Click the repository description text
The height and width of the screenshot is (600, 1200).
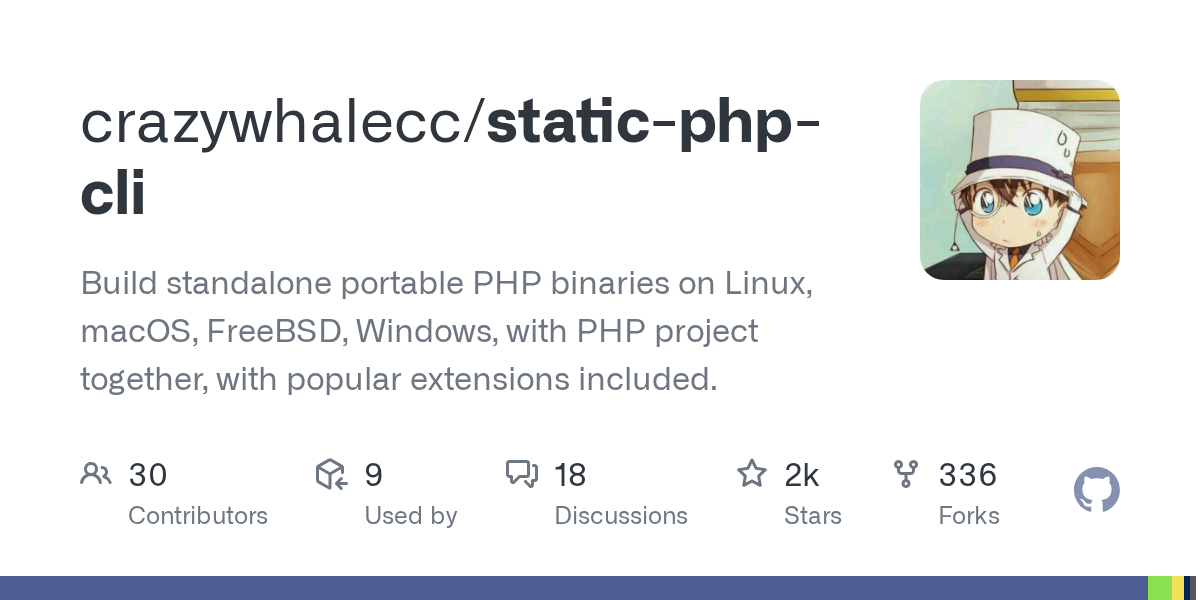pyautogui.click(x=446, y=331)
